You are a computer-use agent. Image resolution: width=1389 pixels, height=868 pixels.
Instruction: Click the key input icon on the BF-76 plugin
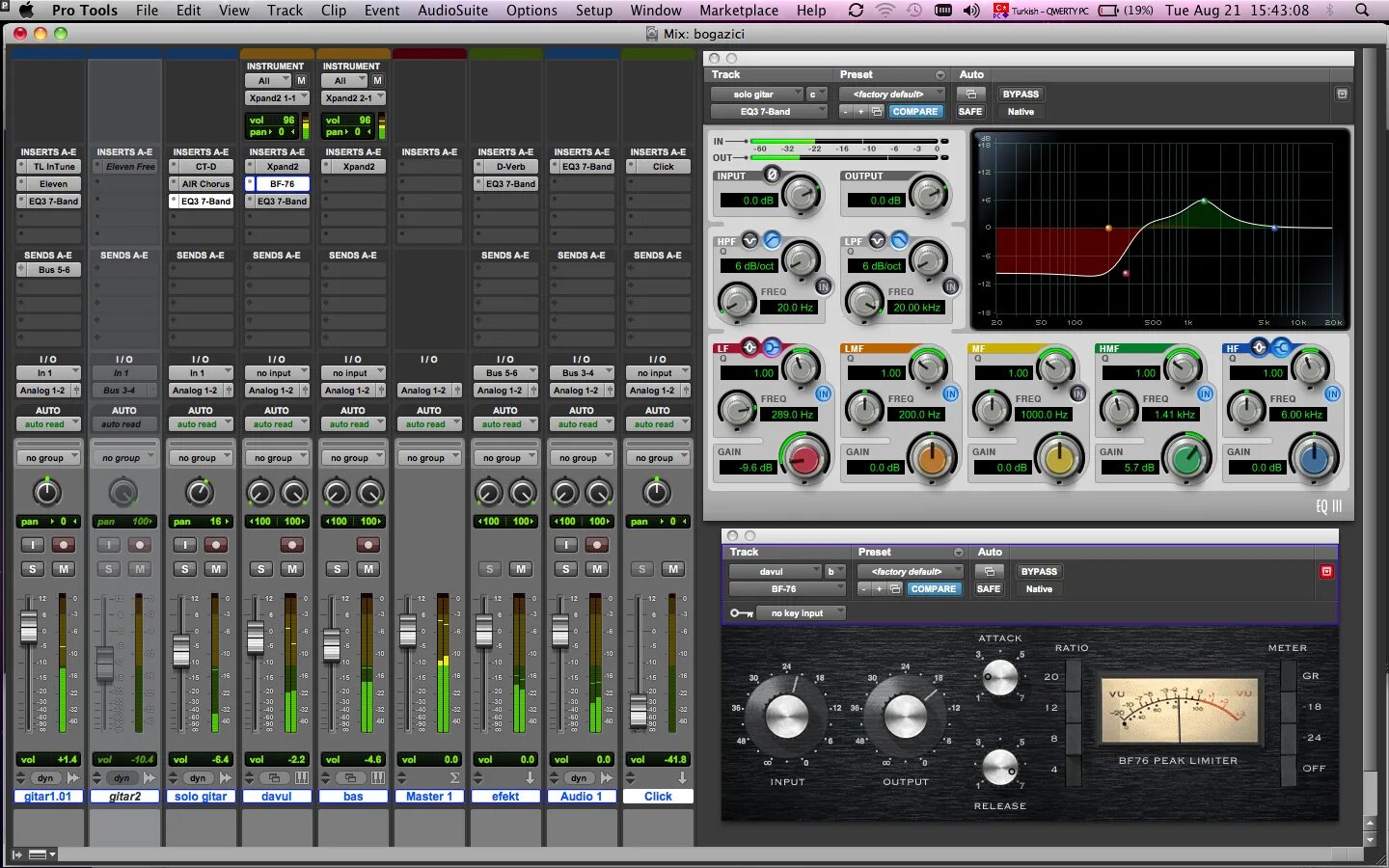click(742, 612)
